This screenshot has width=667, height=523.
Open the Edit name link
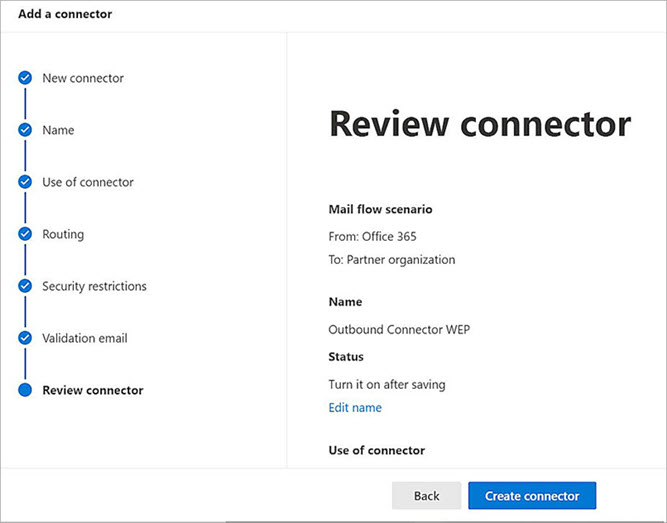[x=355, y=408]
